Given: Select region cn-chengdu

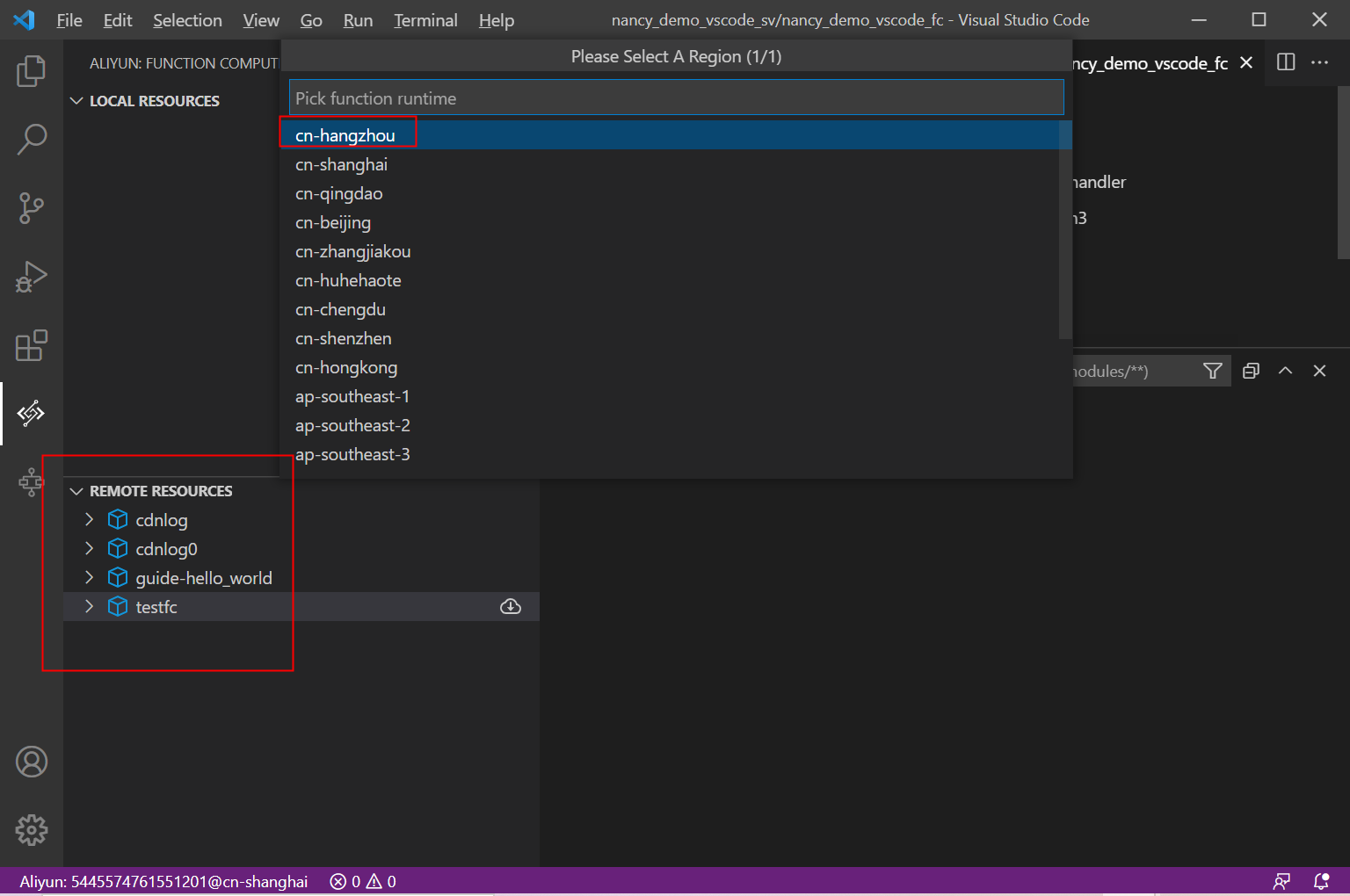Looking at the screenshot, I should point(670,309).
